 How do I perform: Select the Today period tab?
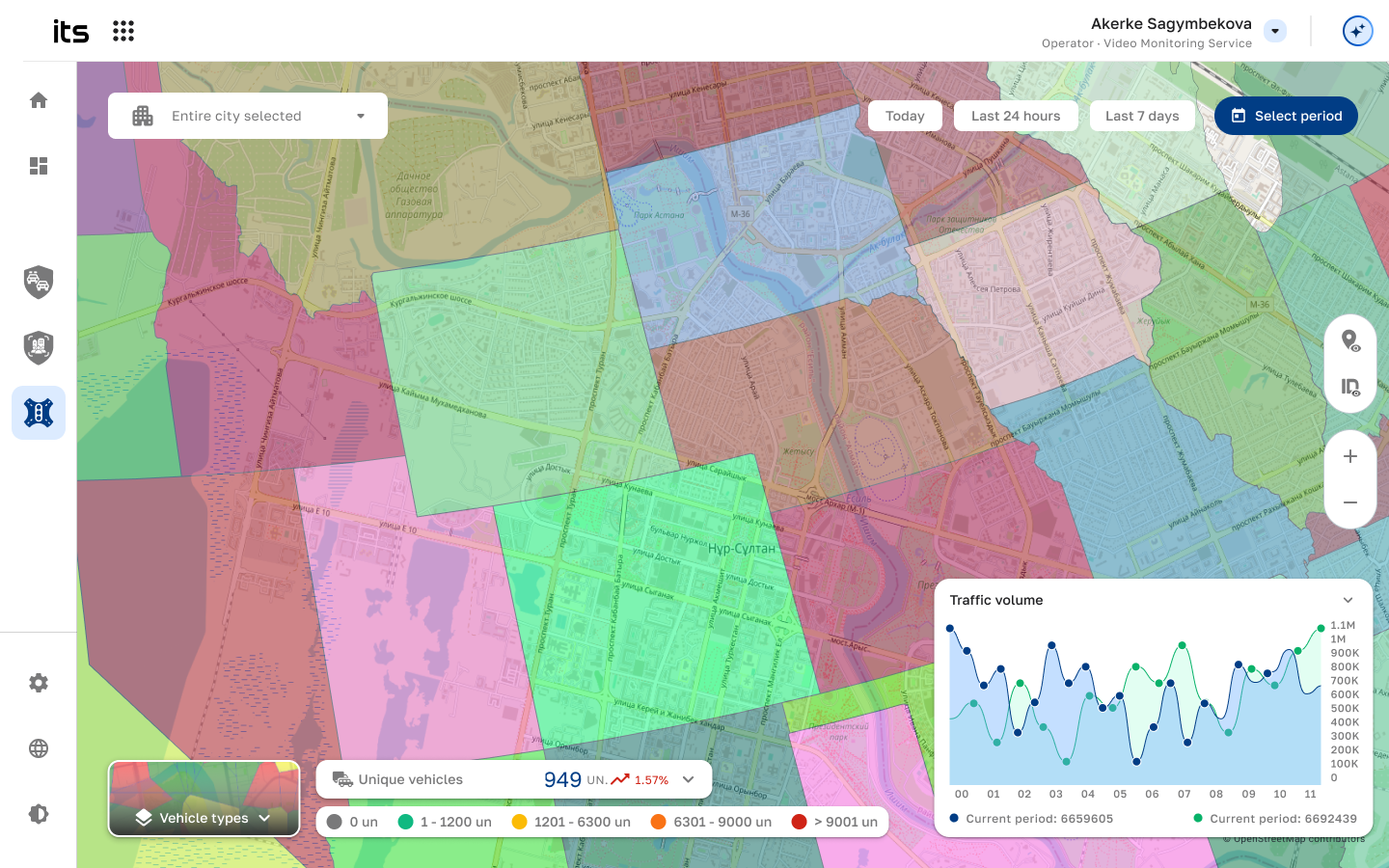(905, 116)
